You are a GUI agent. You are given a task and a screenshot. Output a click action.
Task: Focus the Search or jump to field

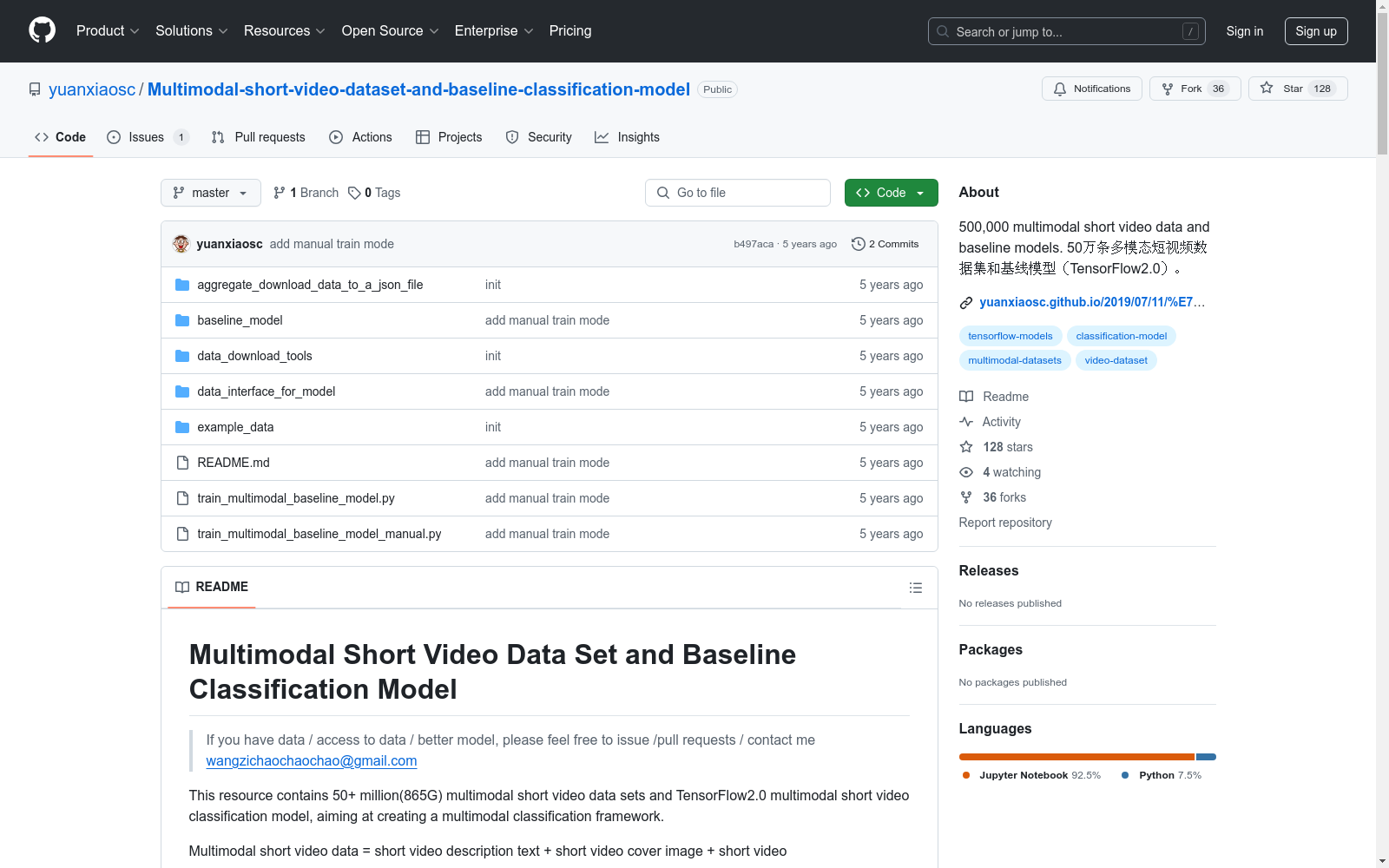(x=1067, y=31)
